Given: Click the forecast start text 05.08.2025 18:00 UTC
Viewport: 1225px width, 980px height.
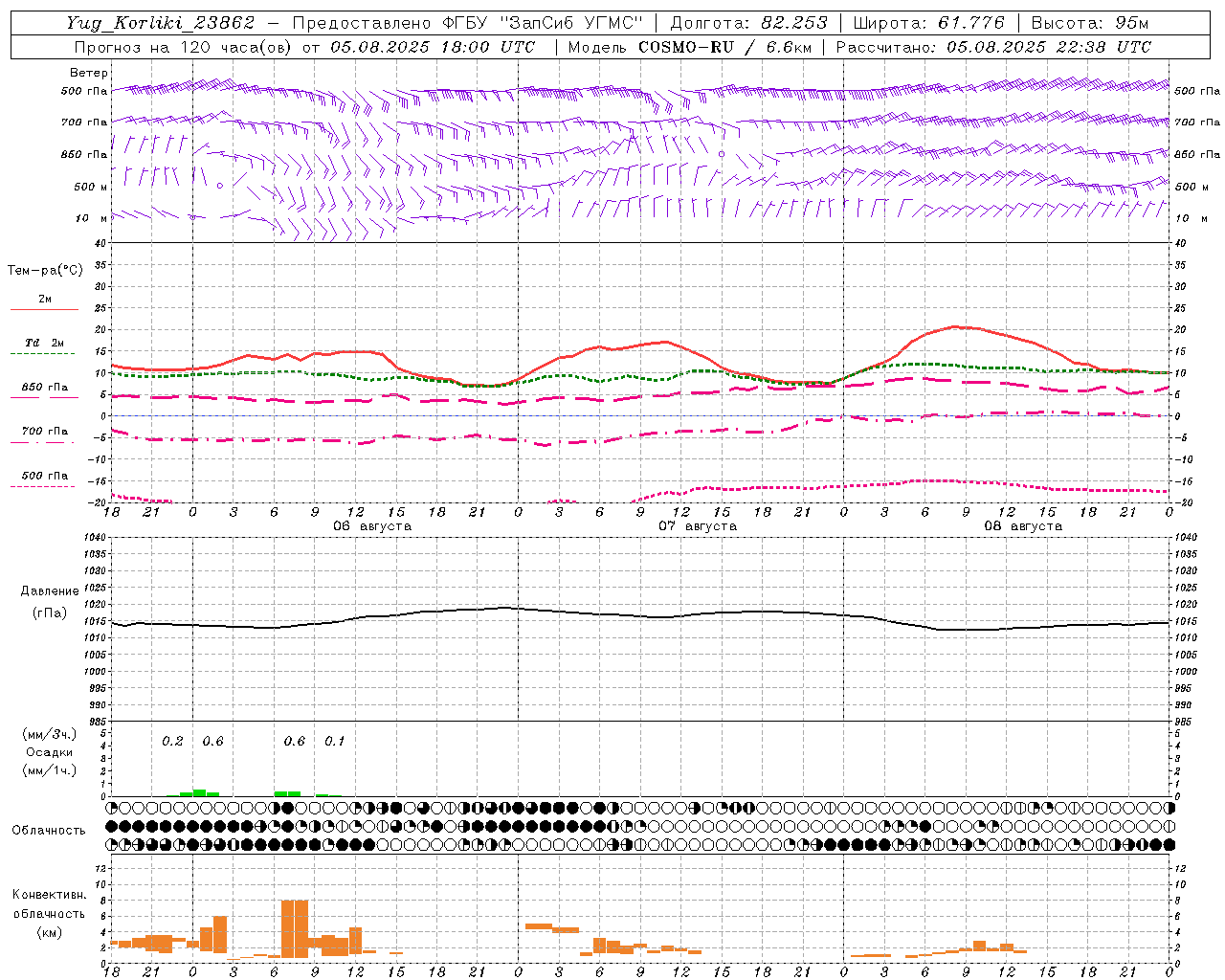Looking at the screenshot, I should [433, 47].
